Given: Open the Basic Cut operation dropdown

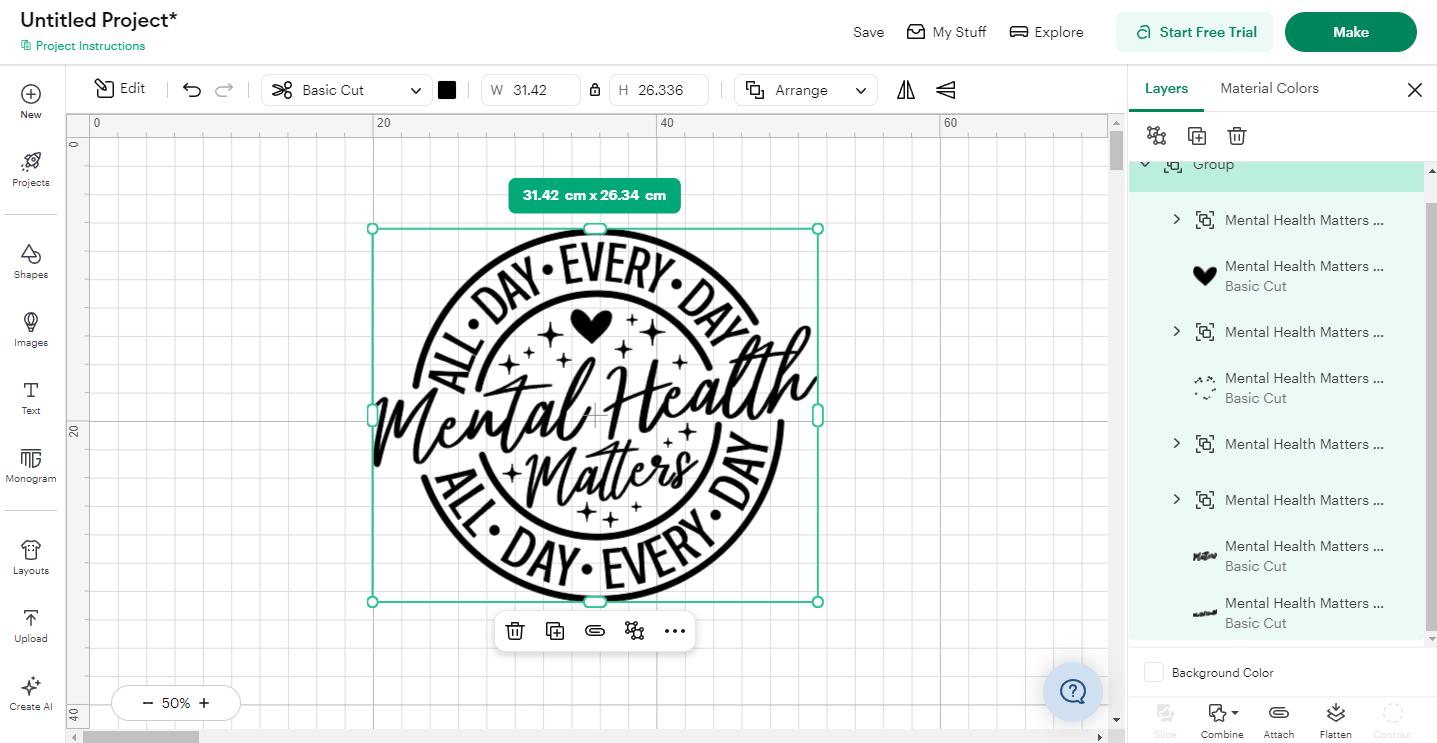Looking at the screenshot, I should click(x=347, y=90).
